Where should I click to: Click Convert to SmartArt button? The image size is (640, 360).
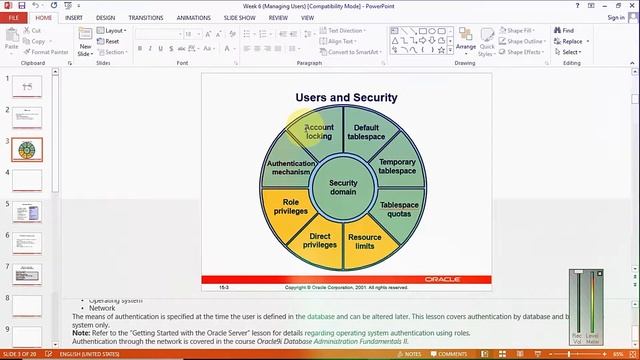click(351, 52)
